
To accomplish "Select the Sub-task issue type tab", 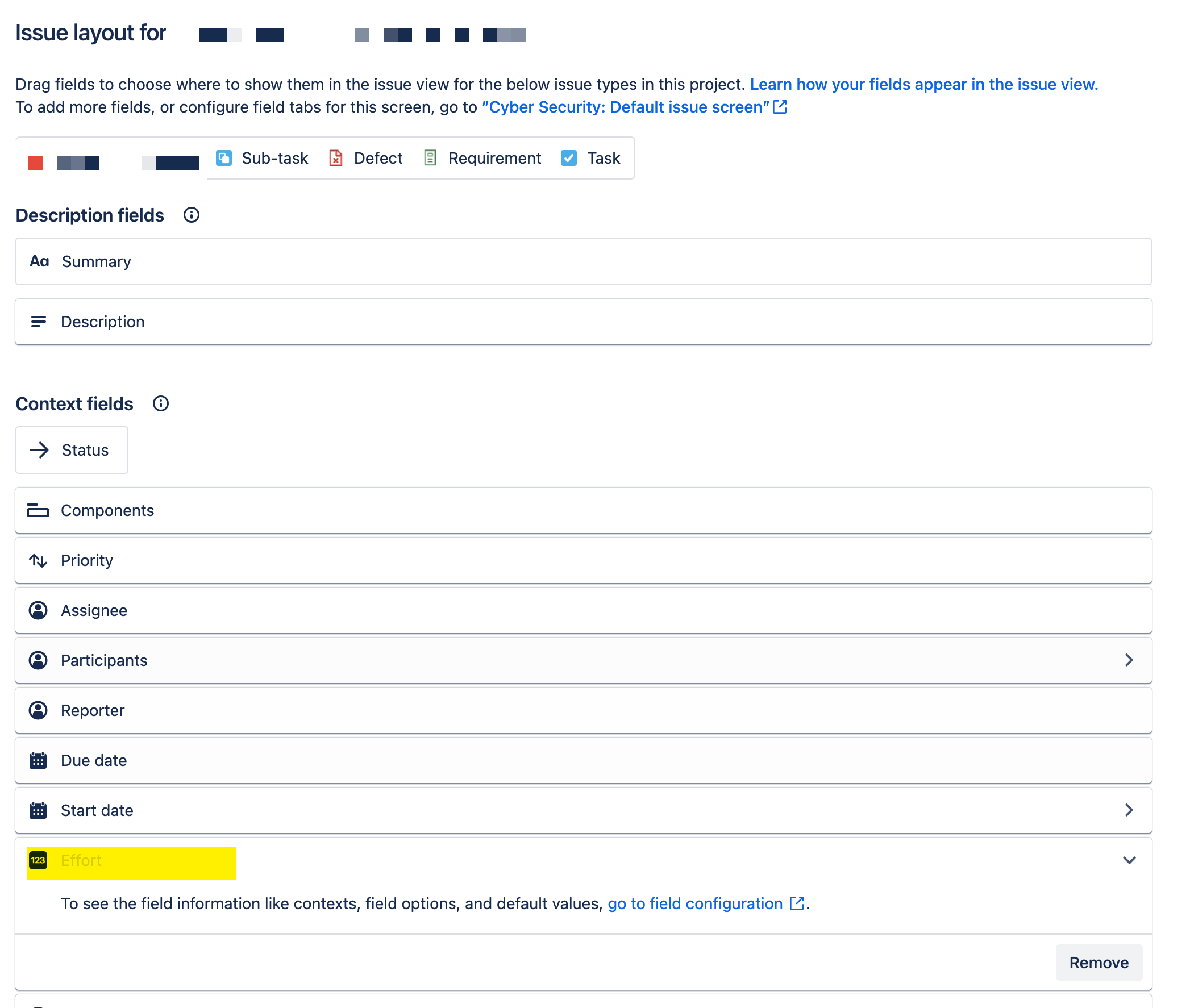I will coord(262,158).
